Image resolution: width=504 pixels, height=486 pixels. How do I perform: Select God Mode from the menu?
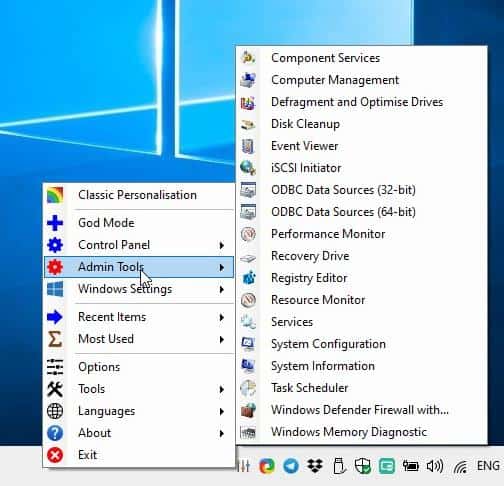click(x=139, y=223)
